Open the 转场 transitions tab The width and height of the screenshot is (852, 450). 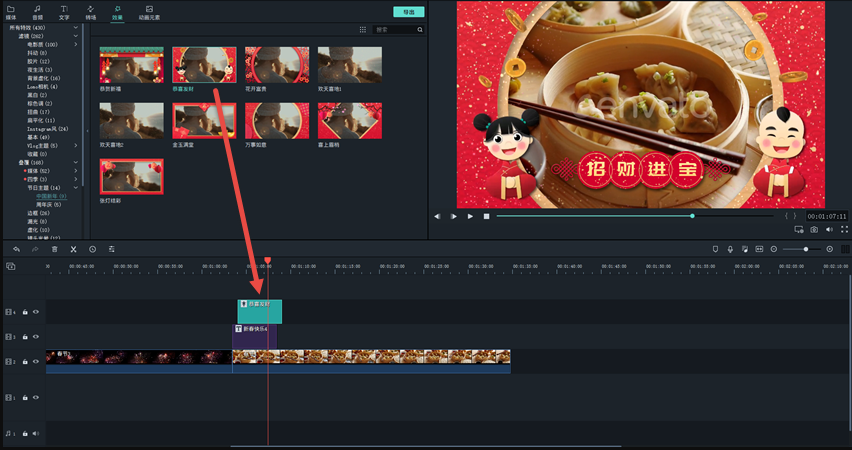pos(91,12)
